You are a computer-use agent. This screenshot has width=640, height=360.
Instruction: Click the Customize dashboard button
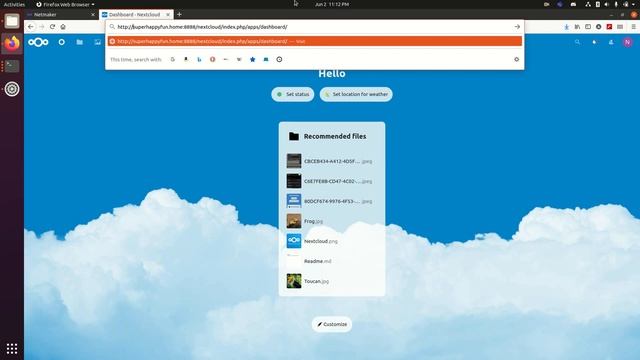[332, 324]
